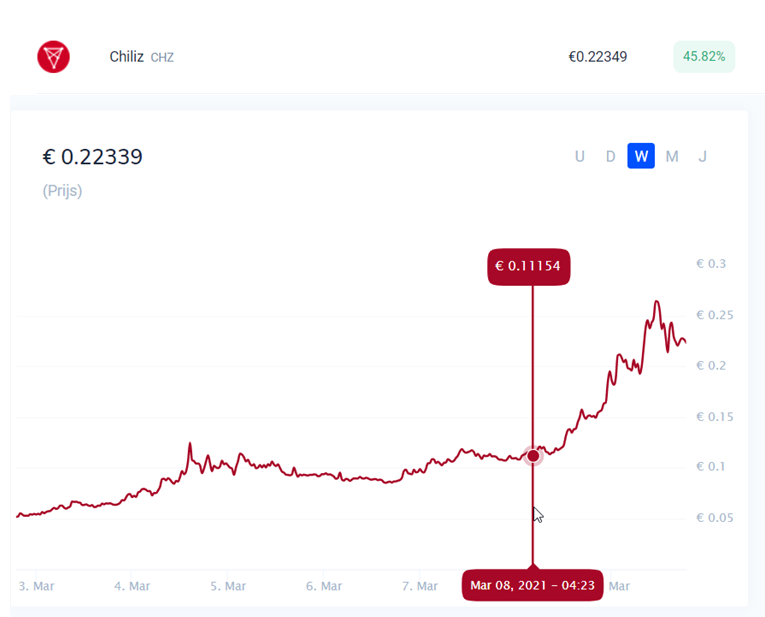Click the (Prijs) chart label

pos(62,190)
